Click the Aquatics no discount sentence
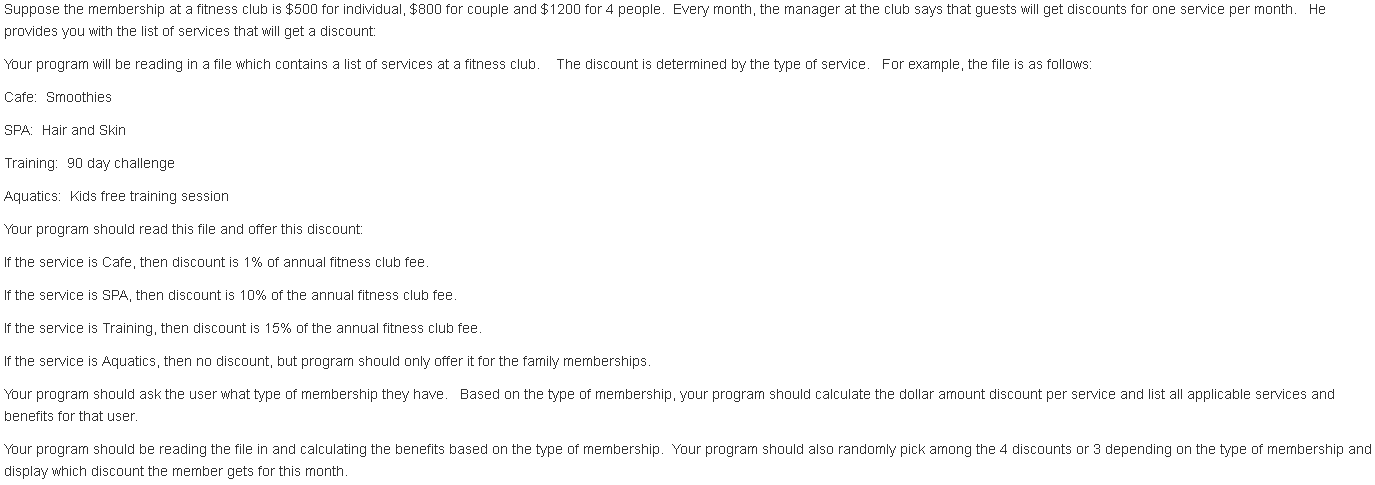The height and width of the screenshot is (485, 1375). [327, 361]
